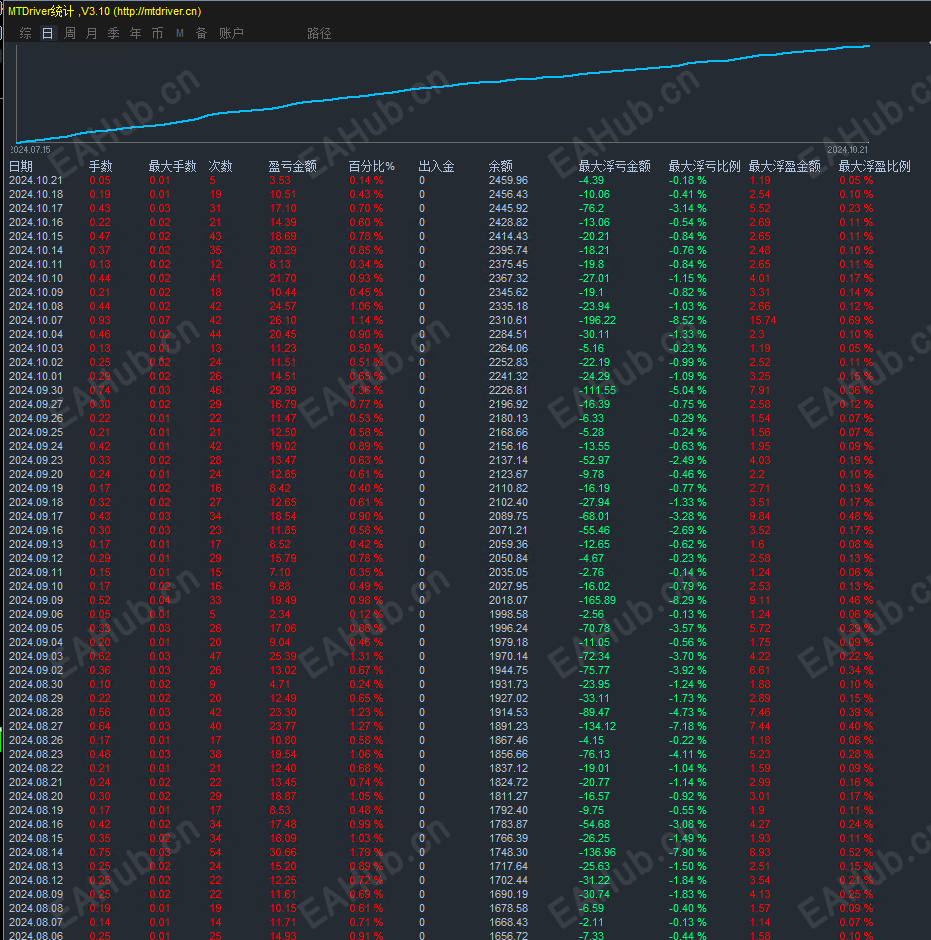Screen dimensions: 931x940
Task: Switch to the 综 summary tab
Action: (25, 34)
